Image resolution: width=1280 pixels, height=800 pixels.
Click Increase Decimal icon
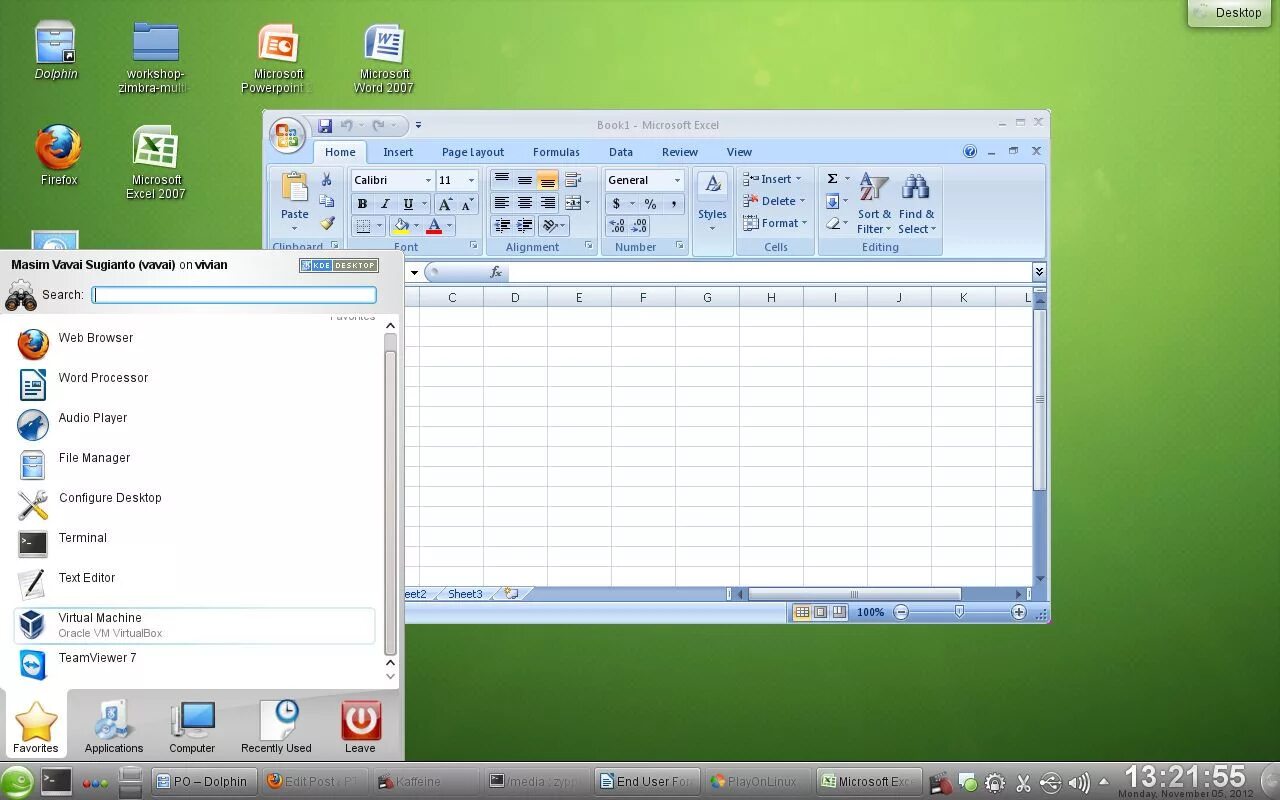pyautogui.click(x=617, y=226)
